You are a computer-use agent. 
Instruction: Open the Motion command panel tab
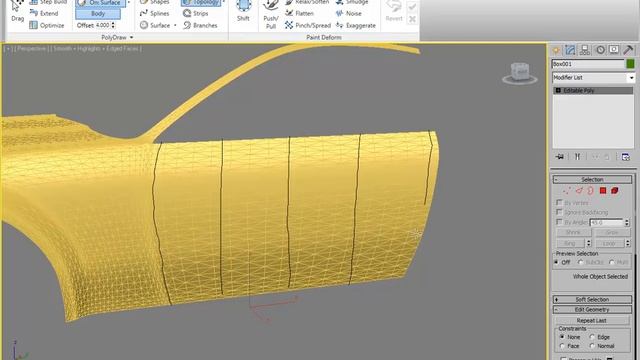tap(600, 50)
